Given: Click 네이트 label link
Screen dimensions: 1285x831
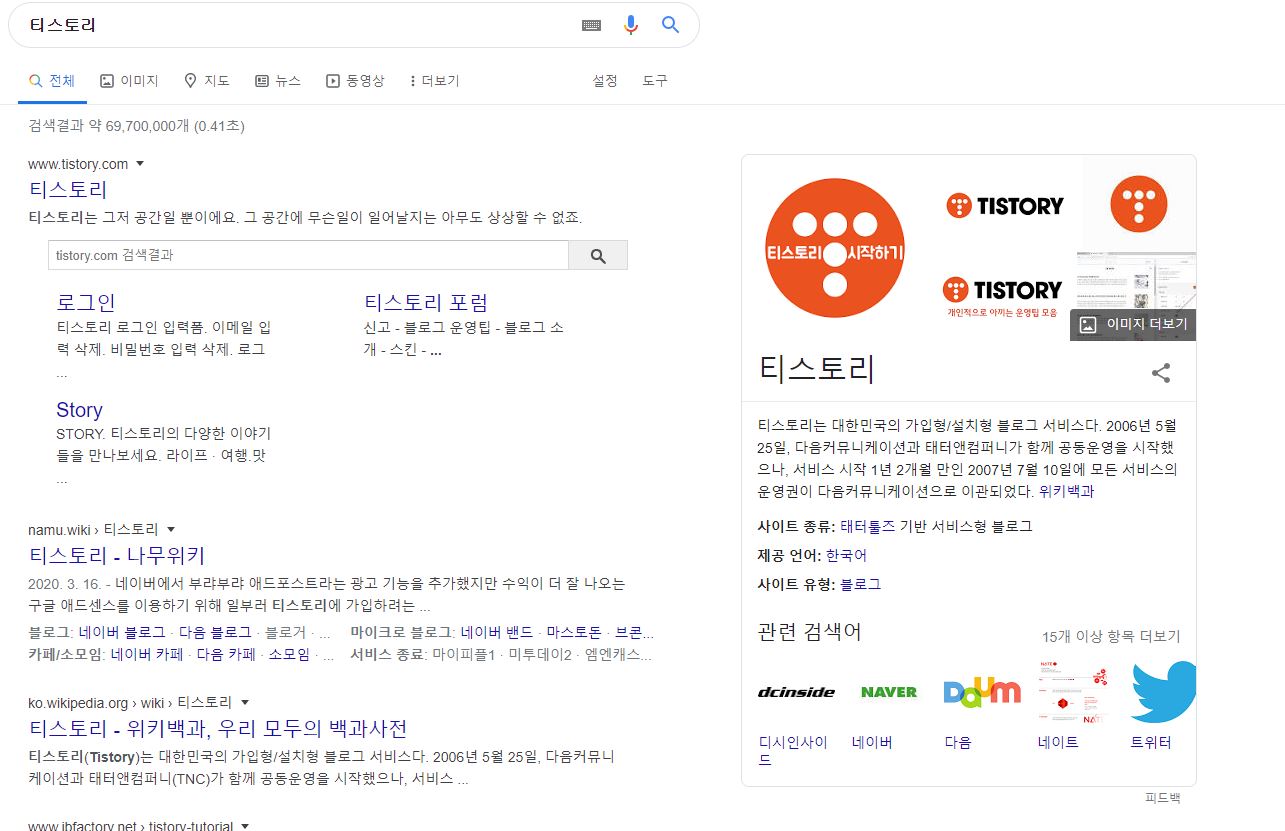Looking at the screenshot, I should (1058, 742).
